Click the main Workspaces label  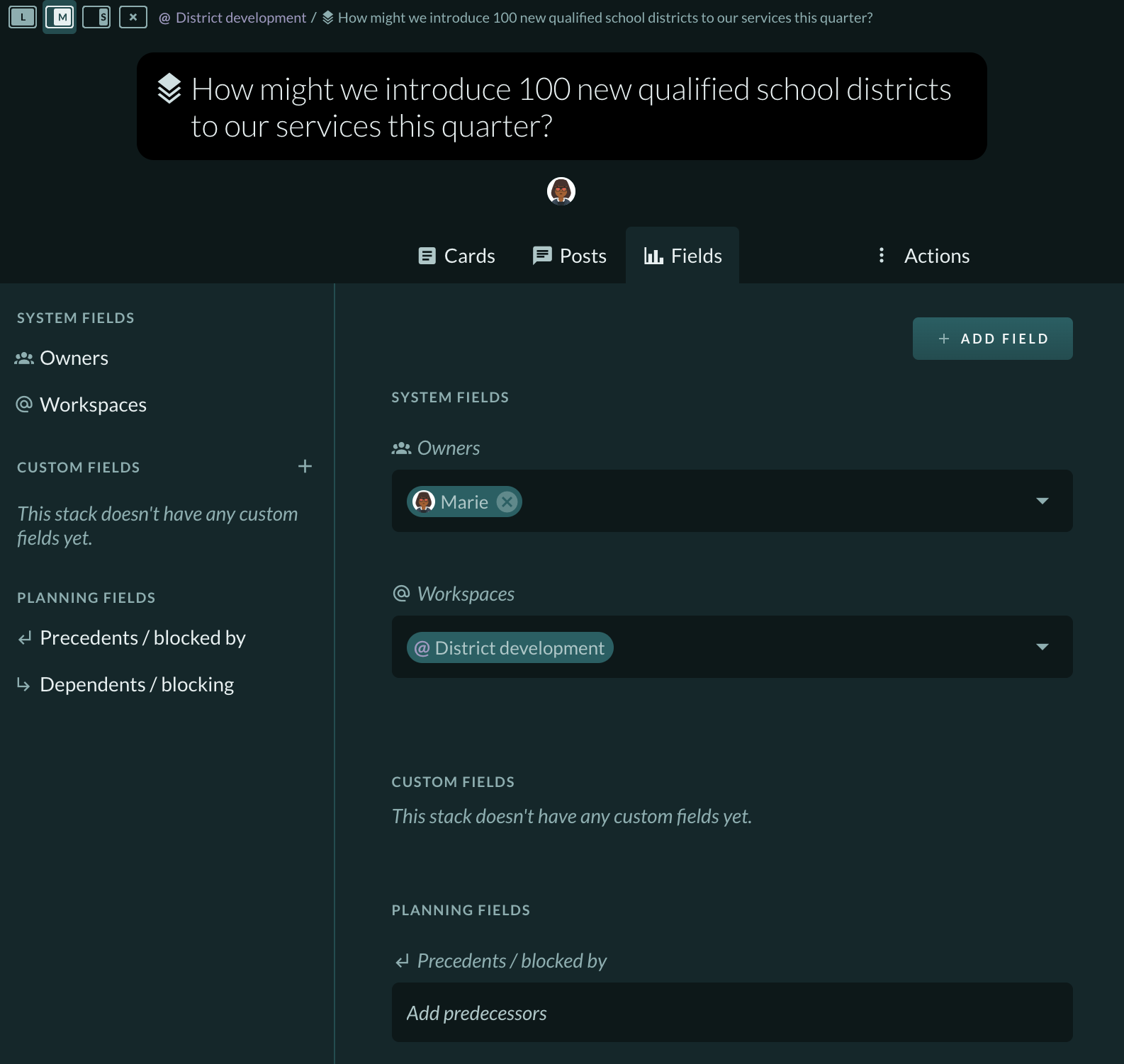466,594
